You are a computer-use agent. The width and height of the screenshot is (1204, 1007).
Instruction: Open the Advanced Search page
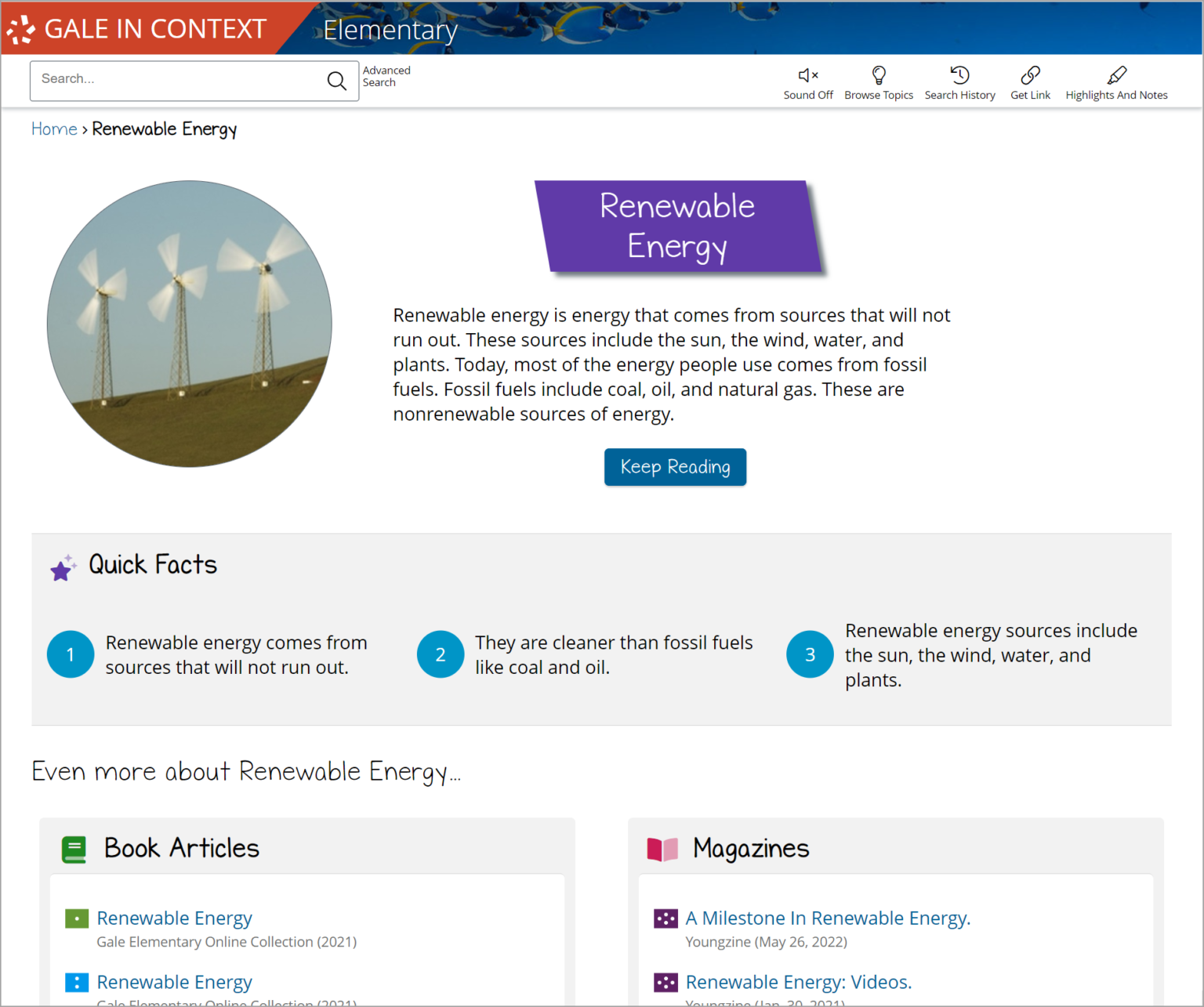[386, 75]
